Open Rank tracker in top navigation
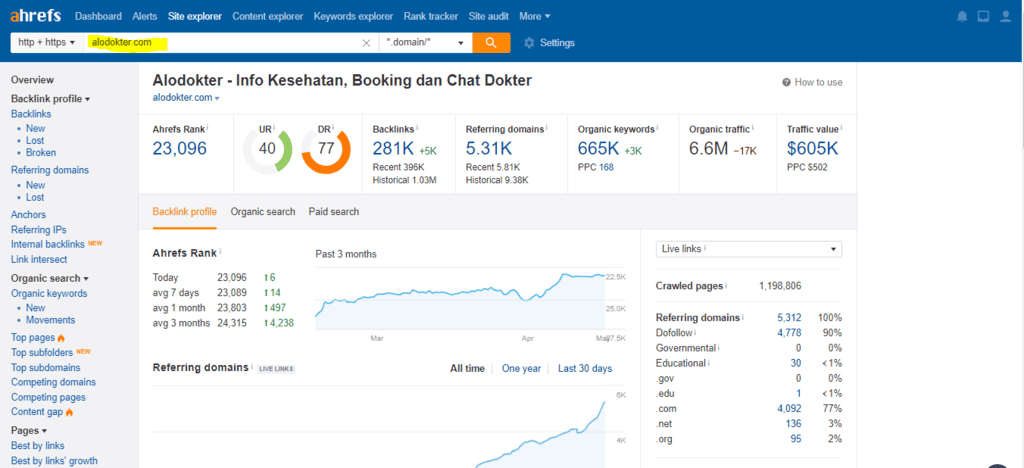This screenshot has height=468, width=1024. (430, 16)
